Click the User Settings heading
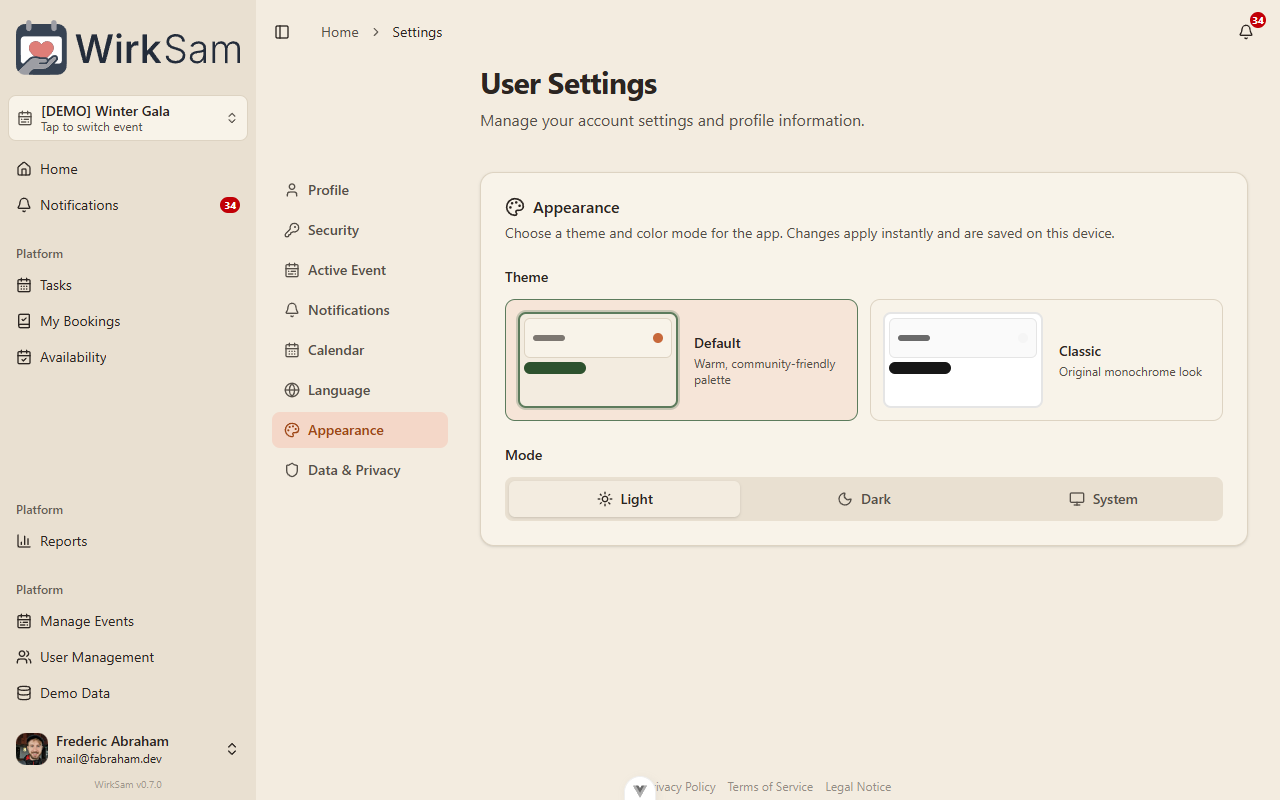 click(568, 83)
